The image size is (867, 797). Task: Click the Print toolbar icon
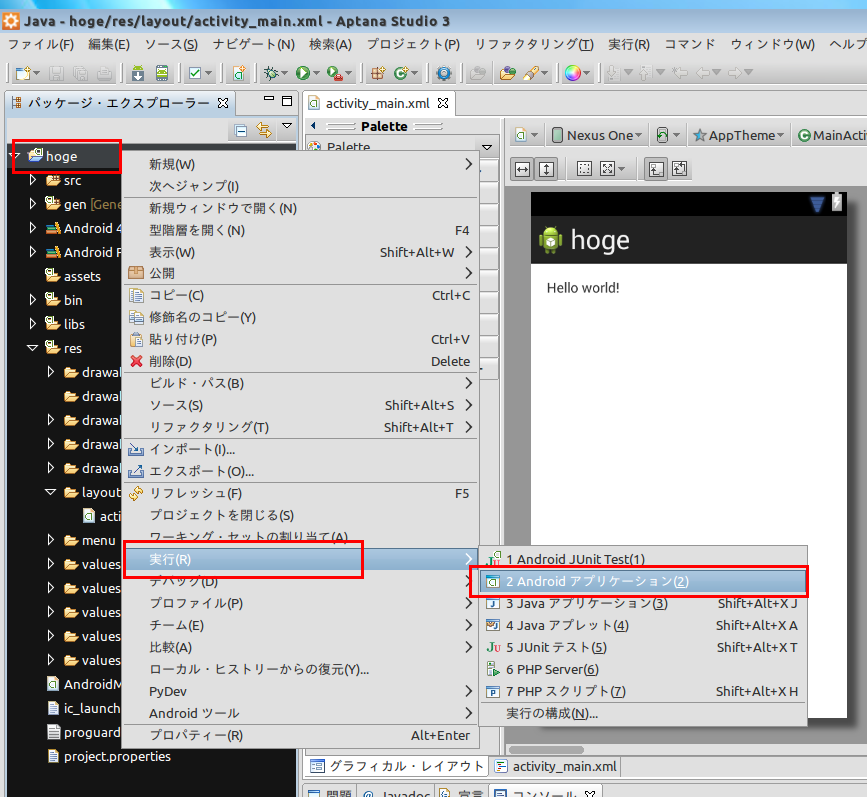(x=104, y=73)
